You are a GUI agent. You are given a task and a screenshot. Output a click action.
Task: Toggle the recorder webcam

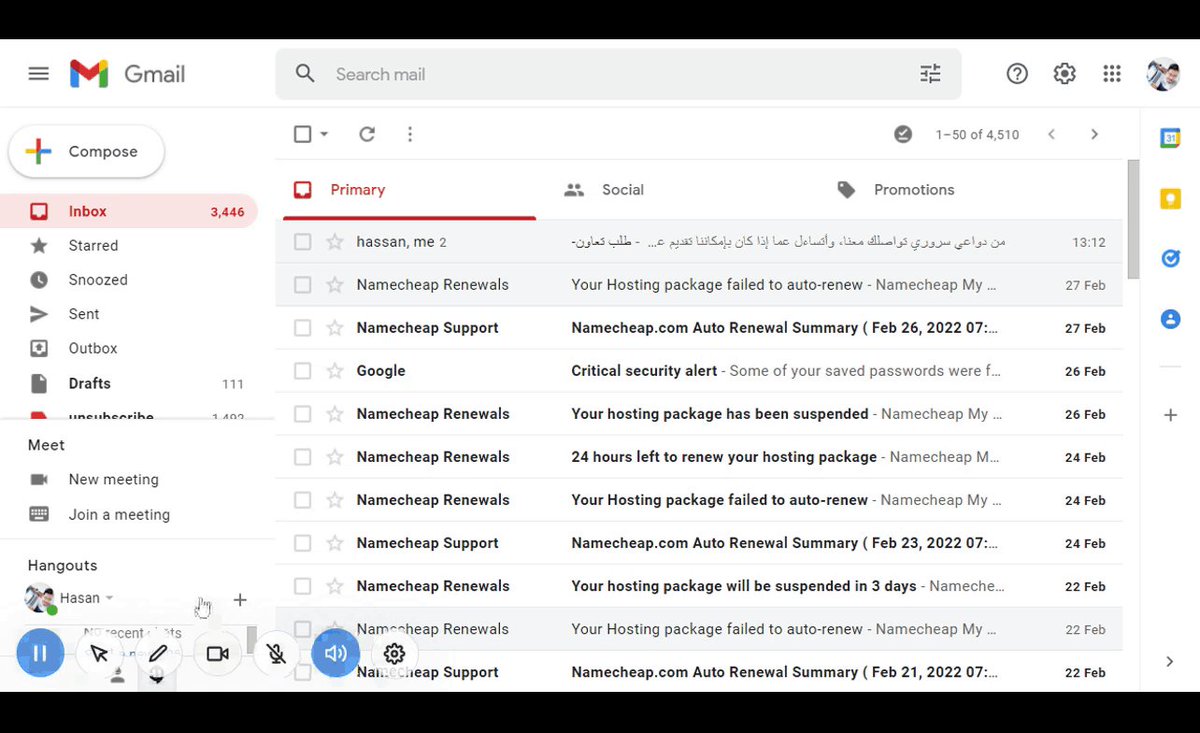pyautogui.click(x=217, y=654)
